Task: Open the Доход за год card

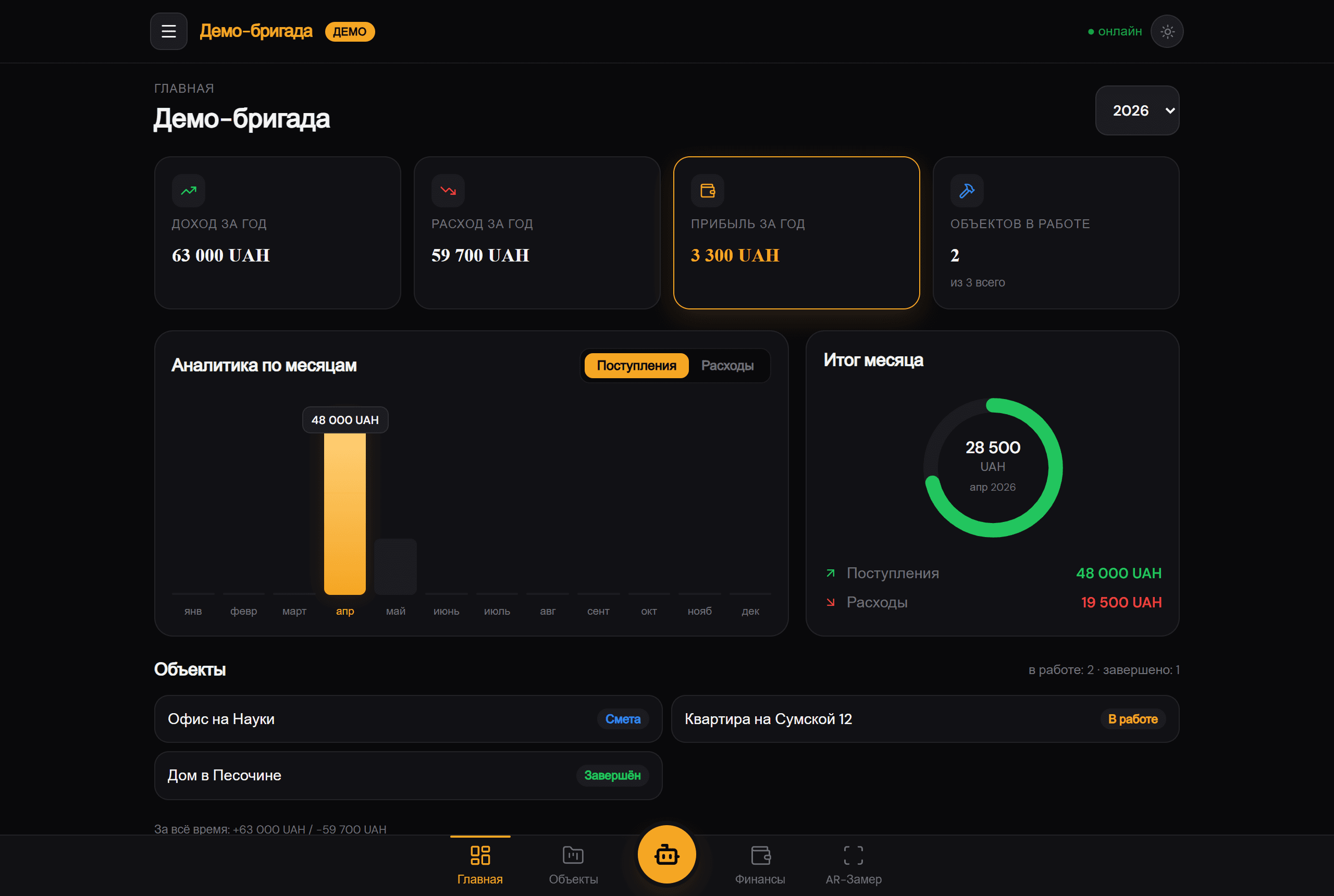Action: (278, 233)
